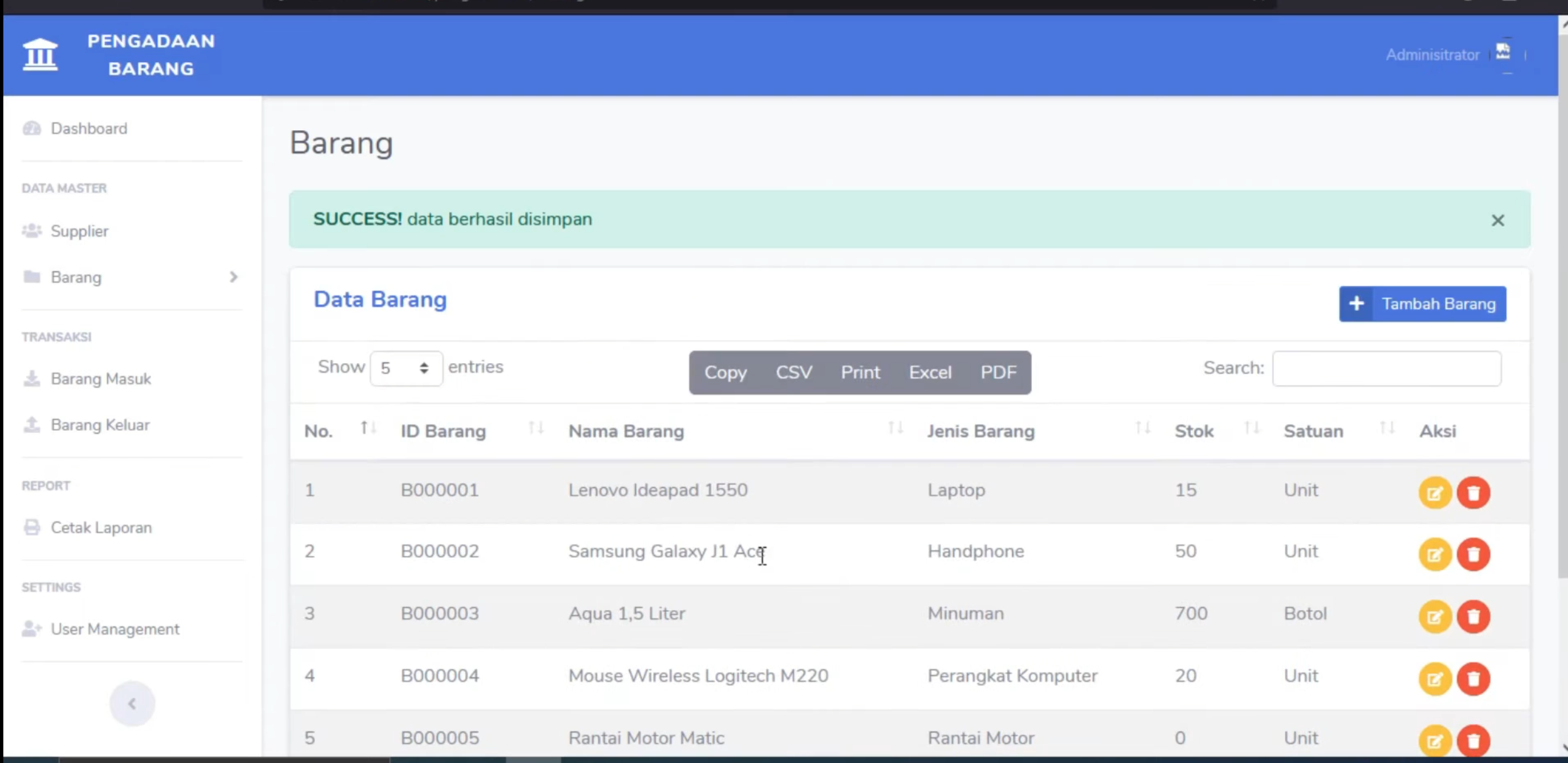This screenshot has width=1568, height=763.
Task: Sort table by No. column arrows
Action: pyautogui.click(x=368, y=428)
